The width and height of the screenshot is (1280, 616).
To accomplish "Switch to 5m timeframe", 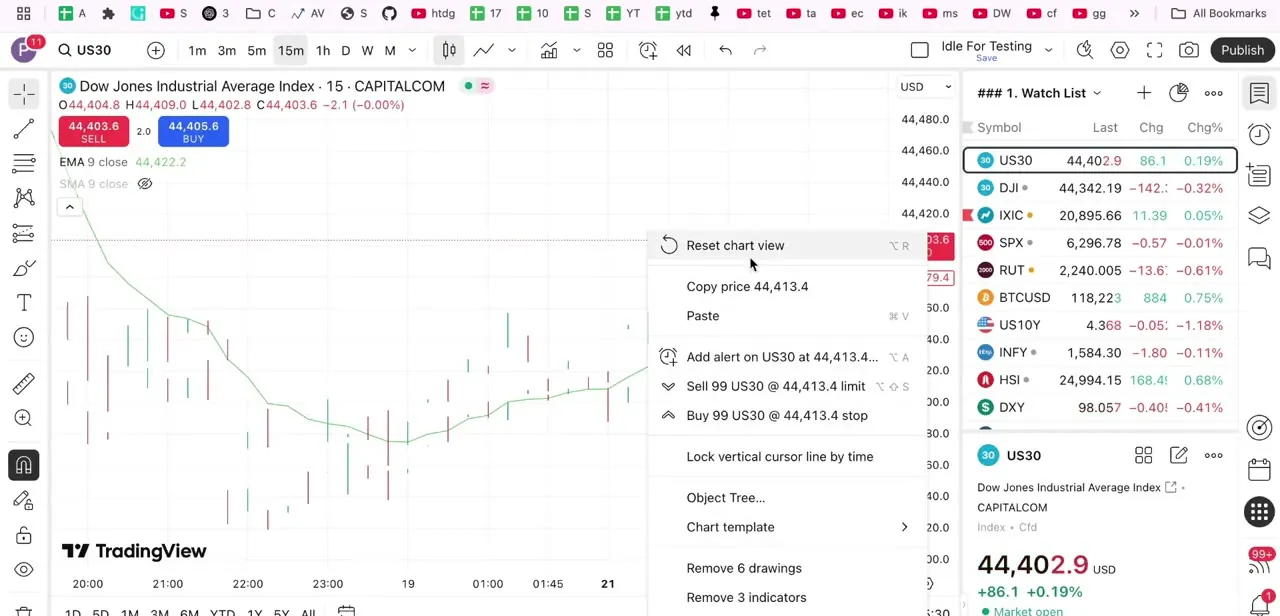I will [257, 50].
